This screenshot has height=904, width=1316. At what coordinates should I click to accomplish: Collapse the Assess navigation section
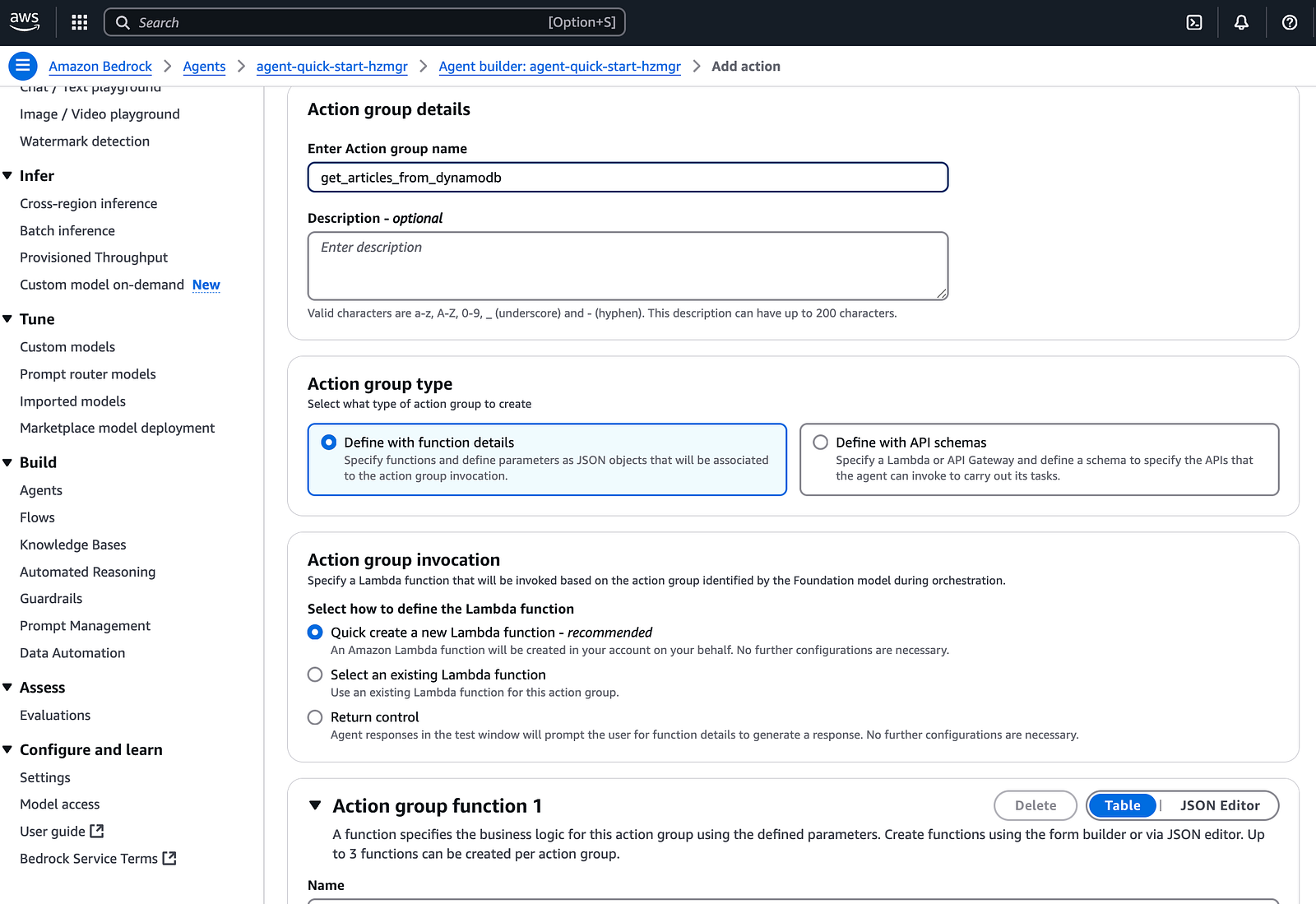coord(7,687)
